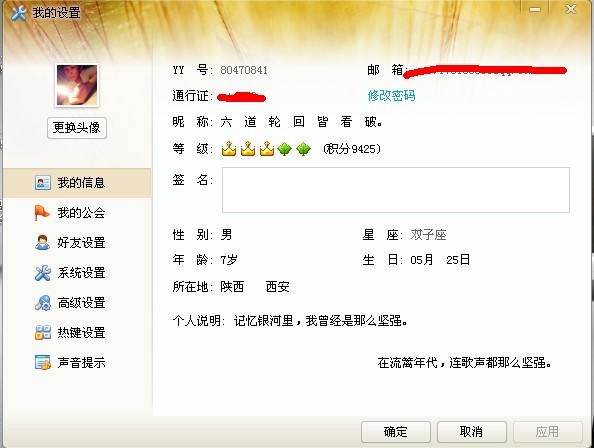Click the 取消 button
594x448 pixels.
point(472,432)
